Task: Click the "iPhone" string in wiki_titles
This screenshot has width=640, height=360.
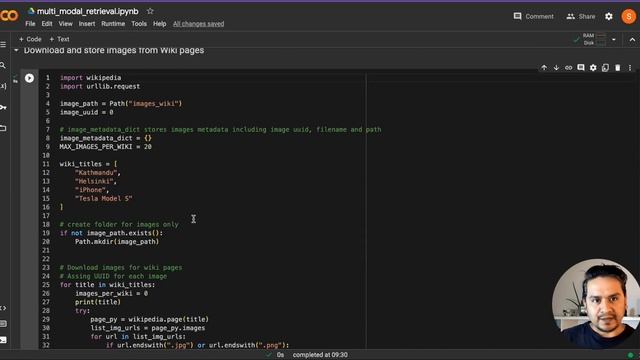Action: coord(92,190)
